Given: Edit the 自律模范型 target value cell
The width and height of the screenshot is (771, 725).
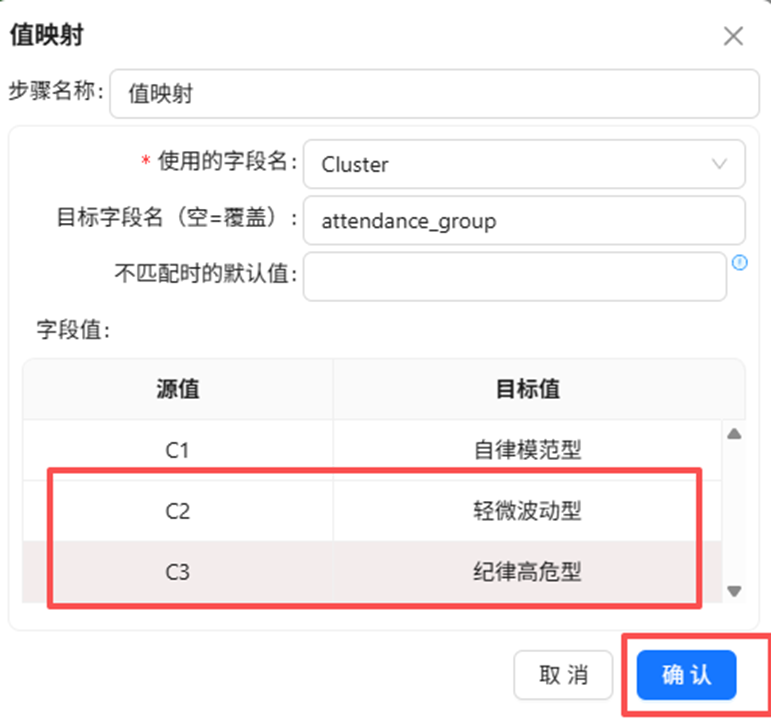Looking at the screenshot, I should pyautogui.click(x=527, y=450).
